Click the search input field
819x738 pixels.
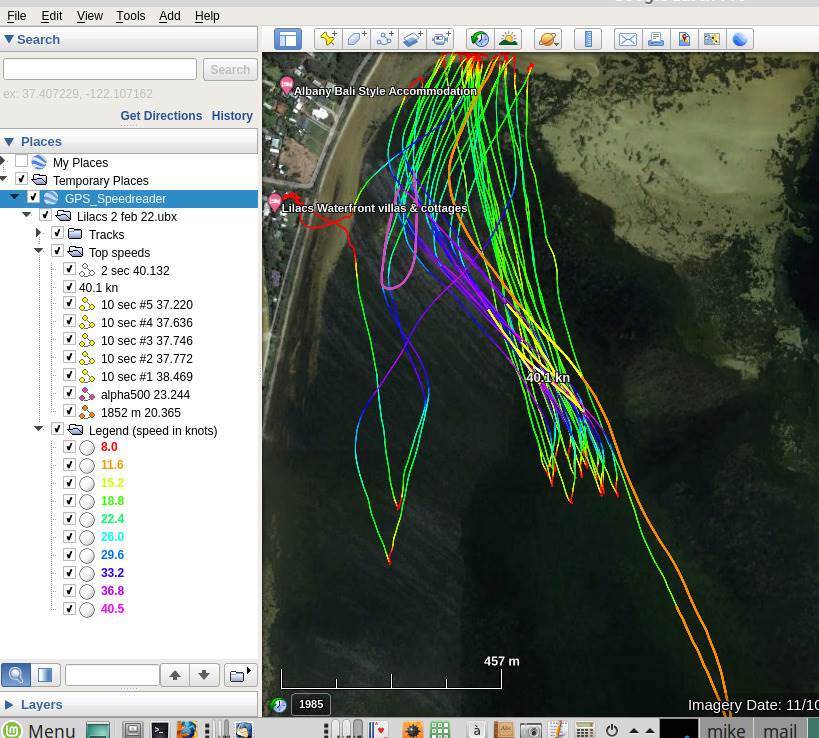(100, 70)
